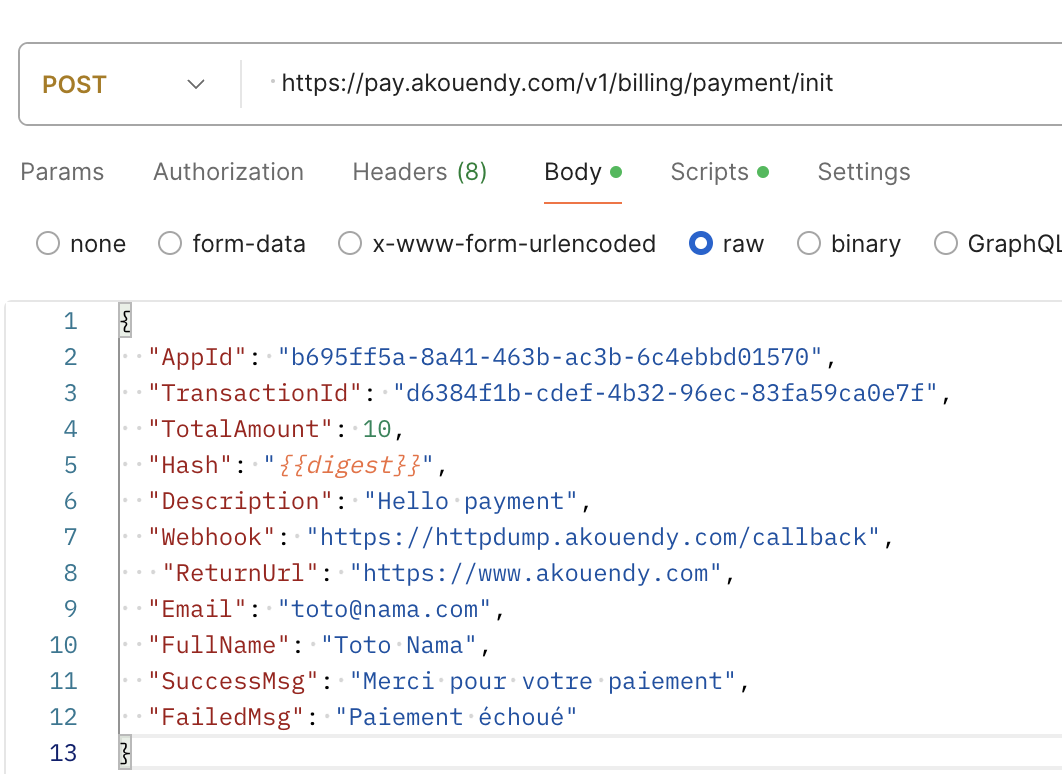This screenshot has height=774, width=1062.
Task: Click the TotalAmount value 10
Action: click(x=376, y=429)
